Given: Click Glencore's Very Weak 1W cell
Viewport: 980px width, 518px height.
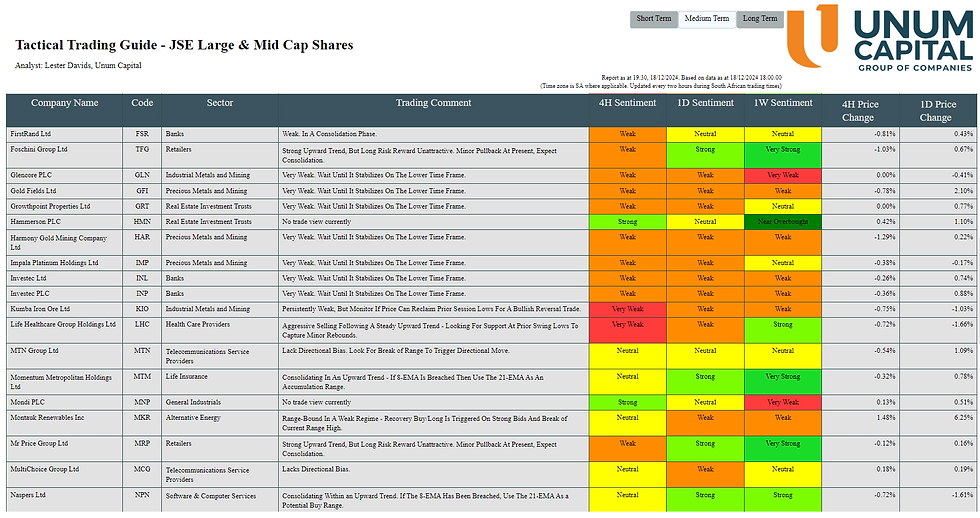Looking at the screenshot, I should click(x=783, y=175).
